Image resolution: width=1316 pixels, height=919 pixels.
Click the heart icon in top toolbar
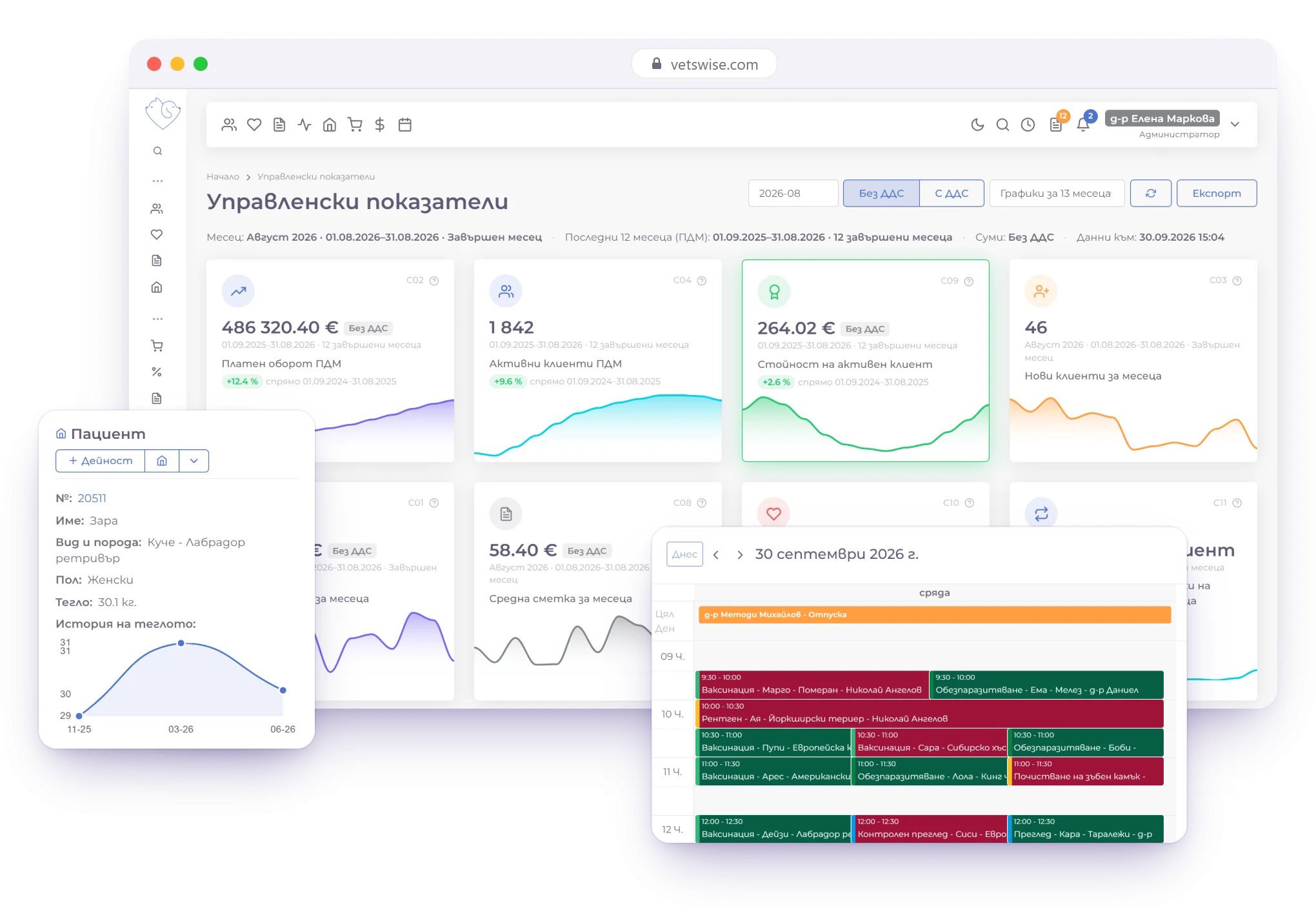254,125
